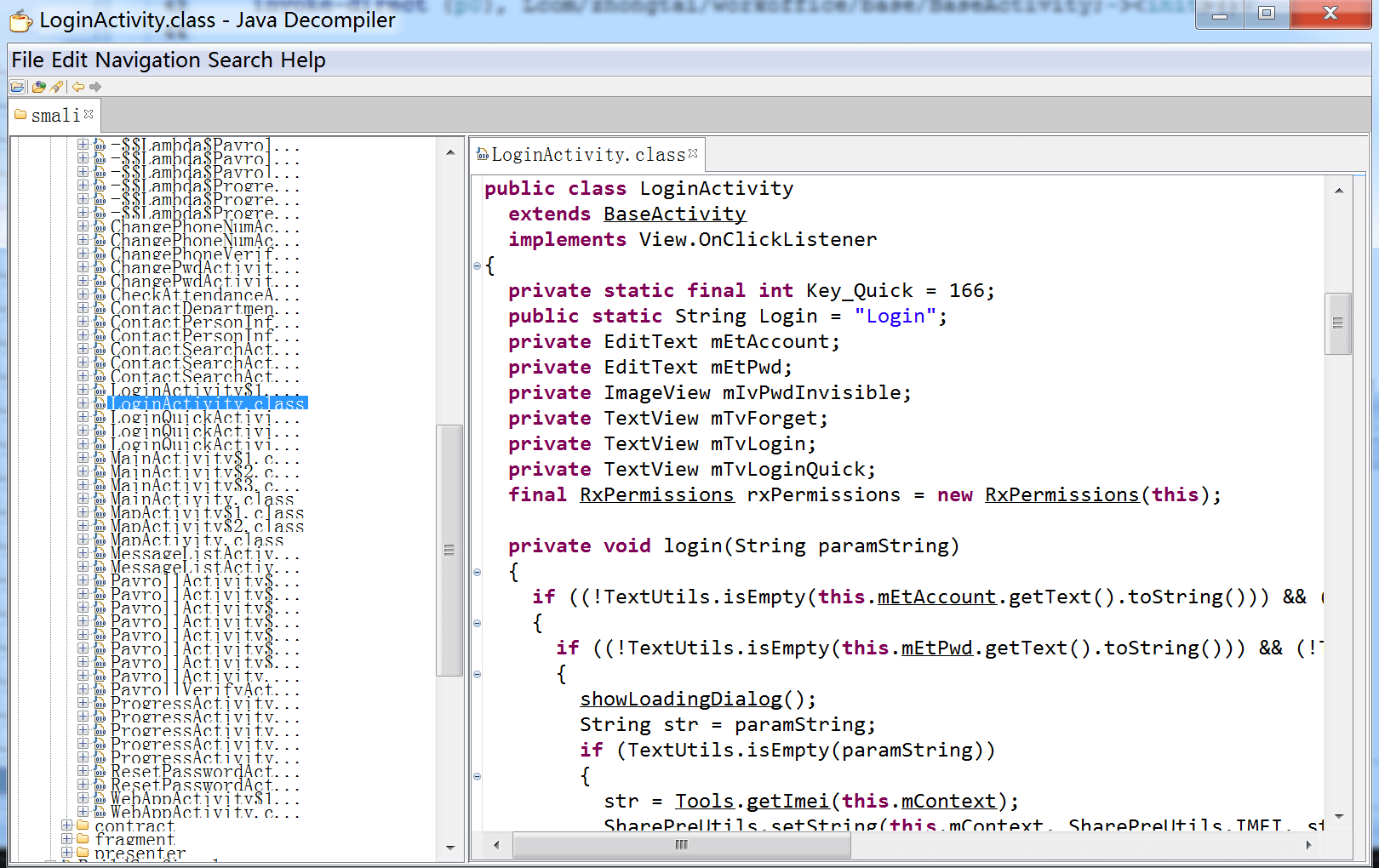The image size is (1379, 868).
Task: Click the horizontal scrollbar left arrow
Action: 497,845
